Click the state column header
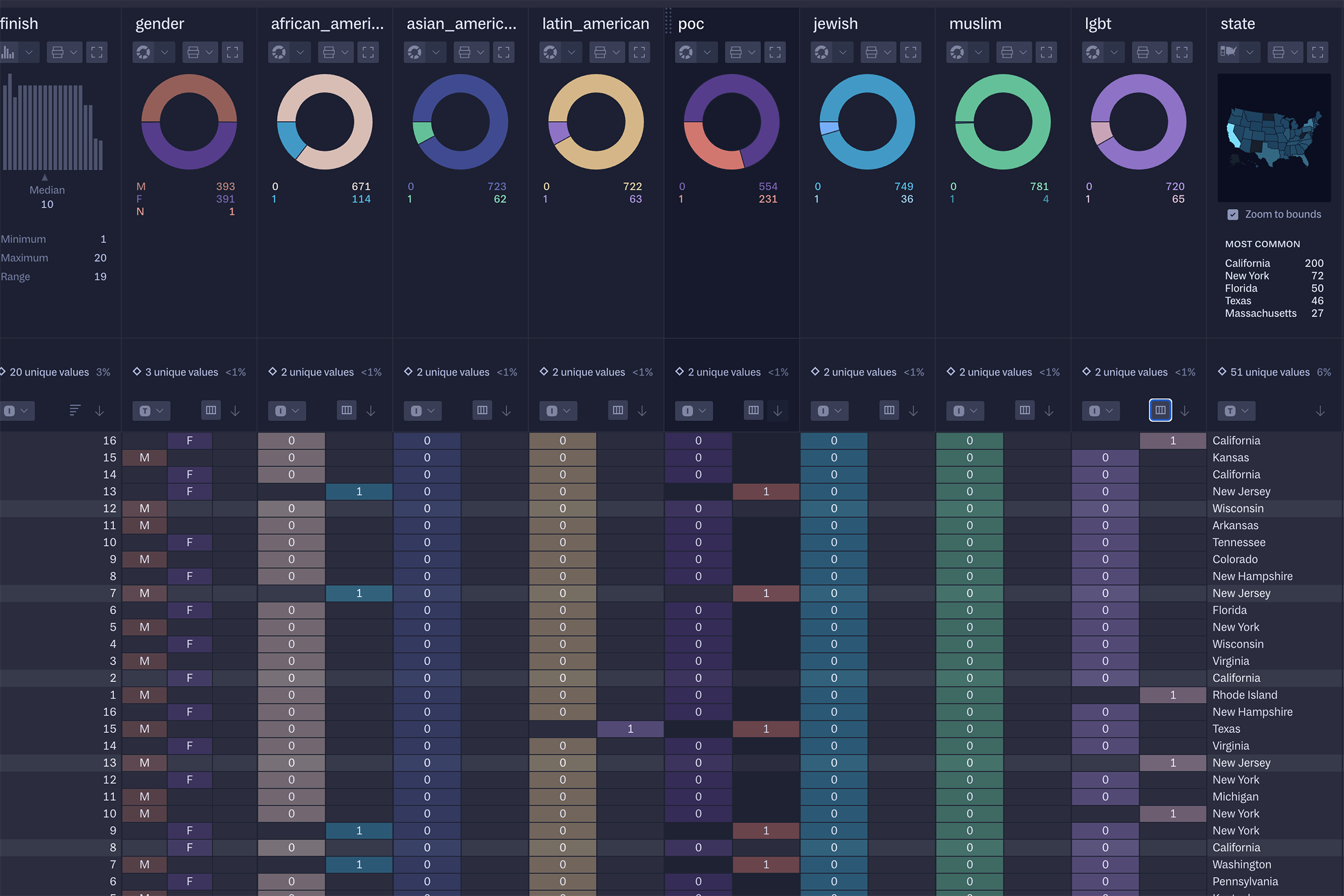This screenshot has width=1344, height=896. [x=1237, y=24]
